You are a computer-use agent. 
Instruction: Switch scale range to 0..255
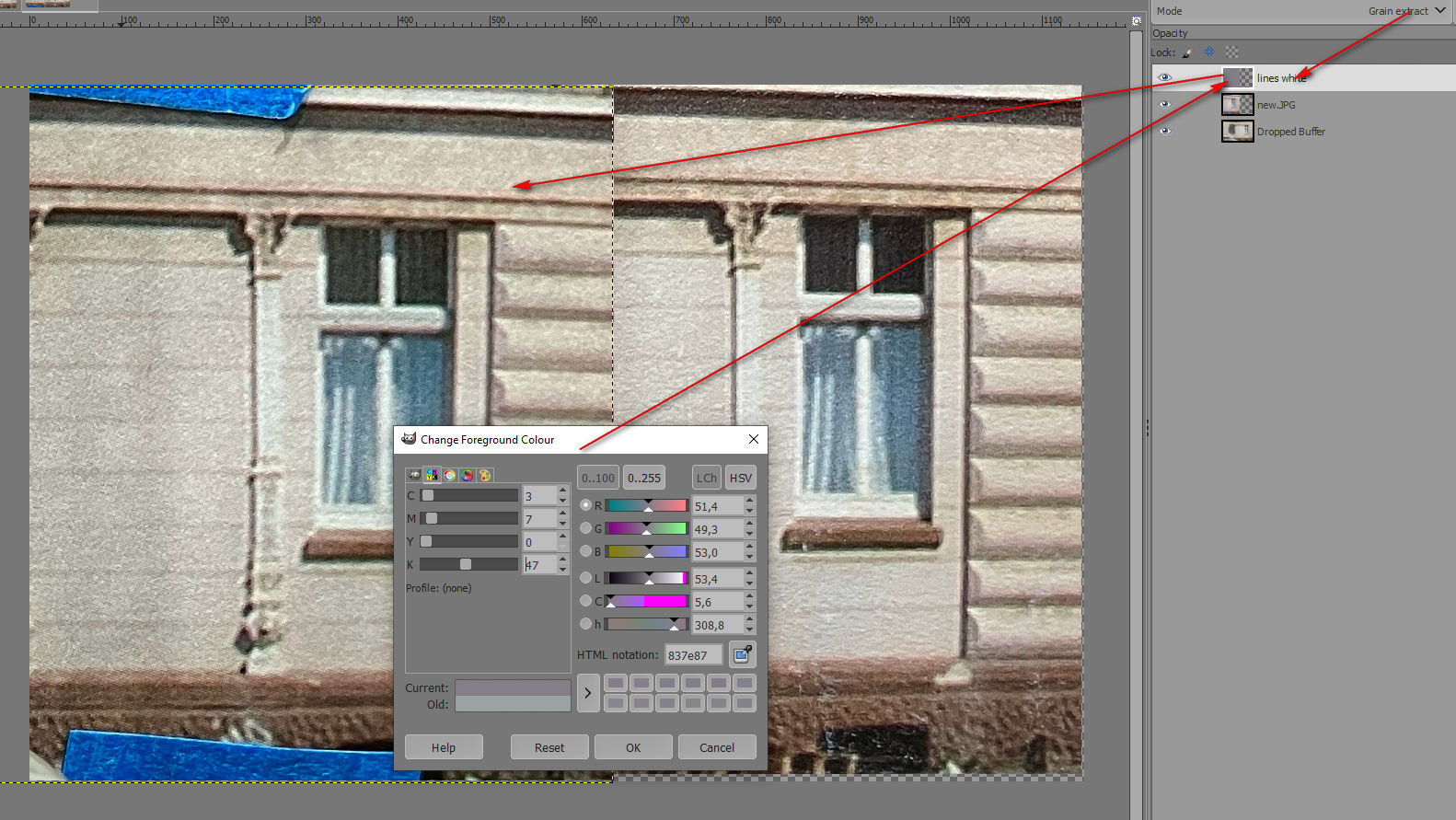tap(644, 478)
